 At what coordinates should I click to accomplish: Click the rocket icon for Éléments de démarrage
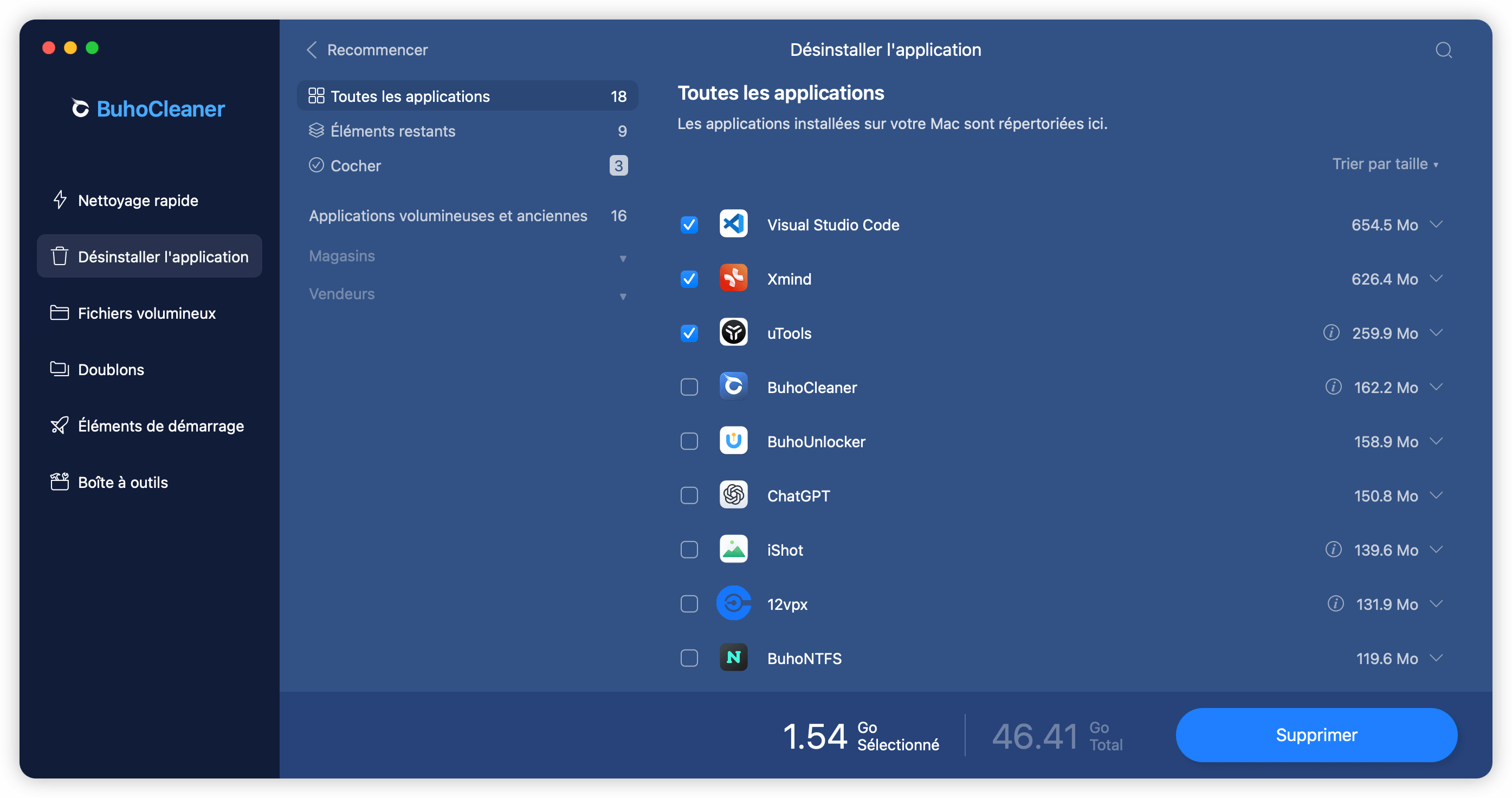tap(59, 425)
